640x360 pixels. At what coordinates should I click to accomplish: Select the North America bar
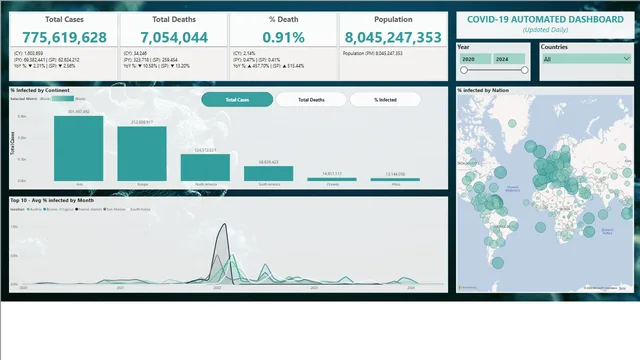(205, 167)
